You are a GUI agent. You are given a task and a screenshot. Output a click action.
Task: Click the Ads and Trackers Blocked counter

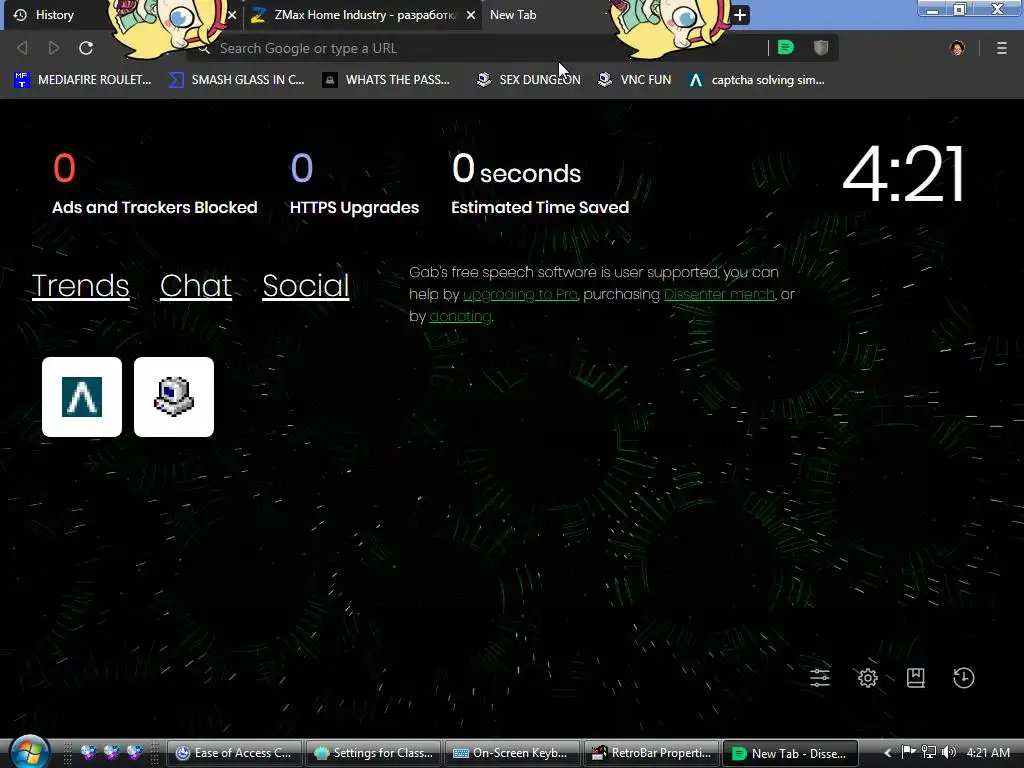click(x=155, y=184)
